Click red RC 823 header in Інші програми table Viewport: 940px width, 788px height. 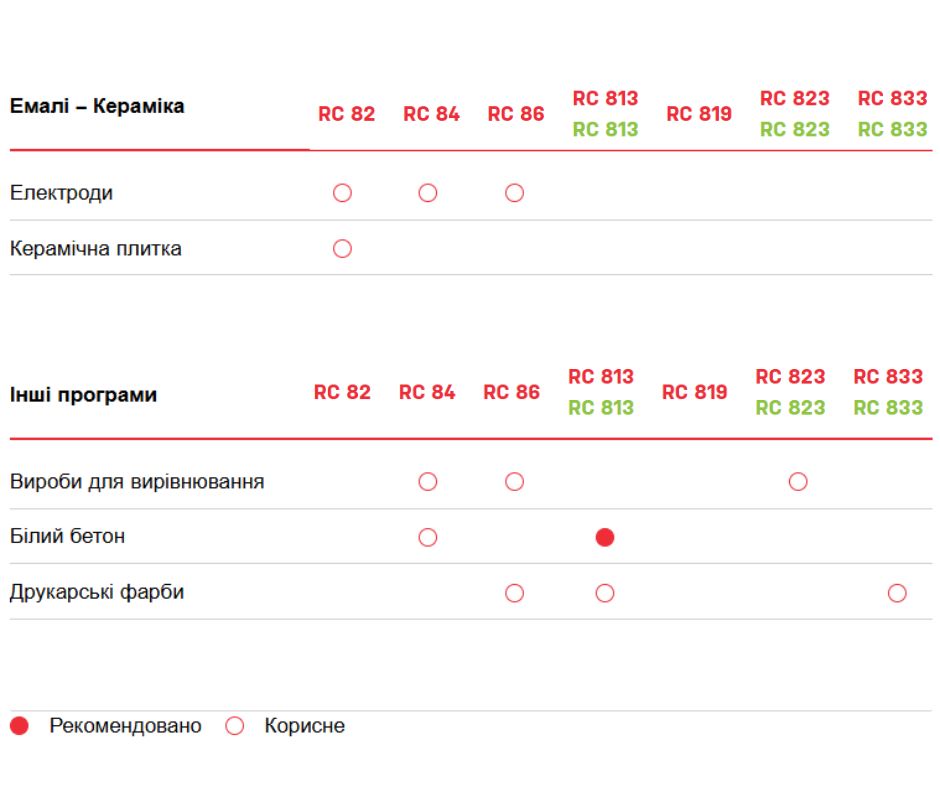[x=790, y=377]
